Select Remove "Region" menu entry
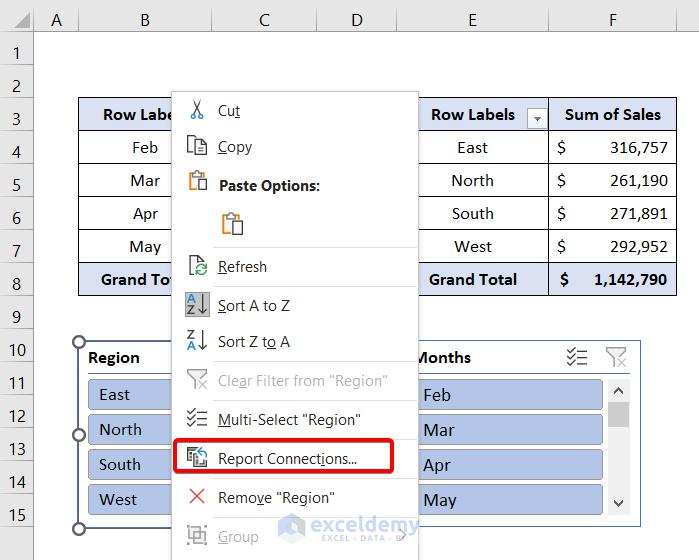 click(x=276, y=497)
